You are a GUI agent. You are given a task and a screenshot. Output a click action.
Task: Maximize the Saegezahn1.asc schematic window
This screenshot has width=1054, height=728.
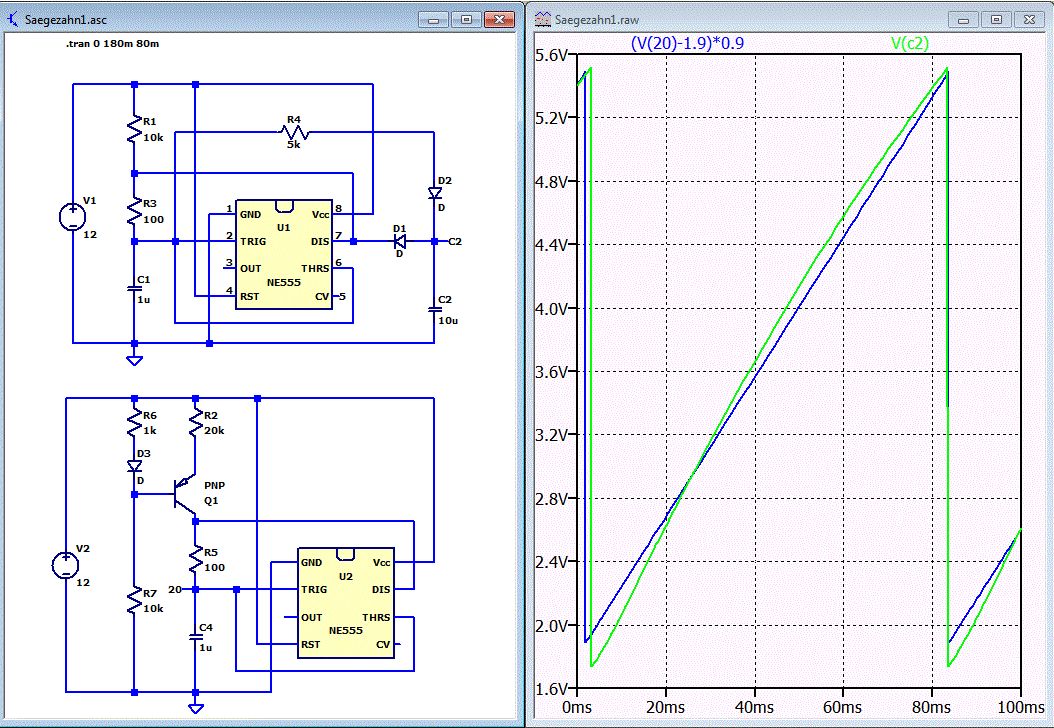pos(465,19)
